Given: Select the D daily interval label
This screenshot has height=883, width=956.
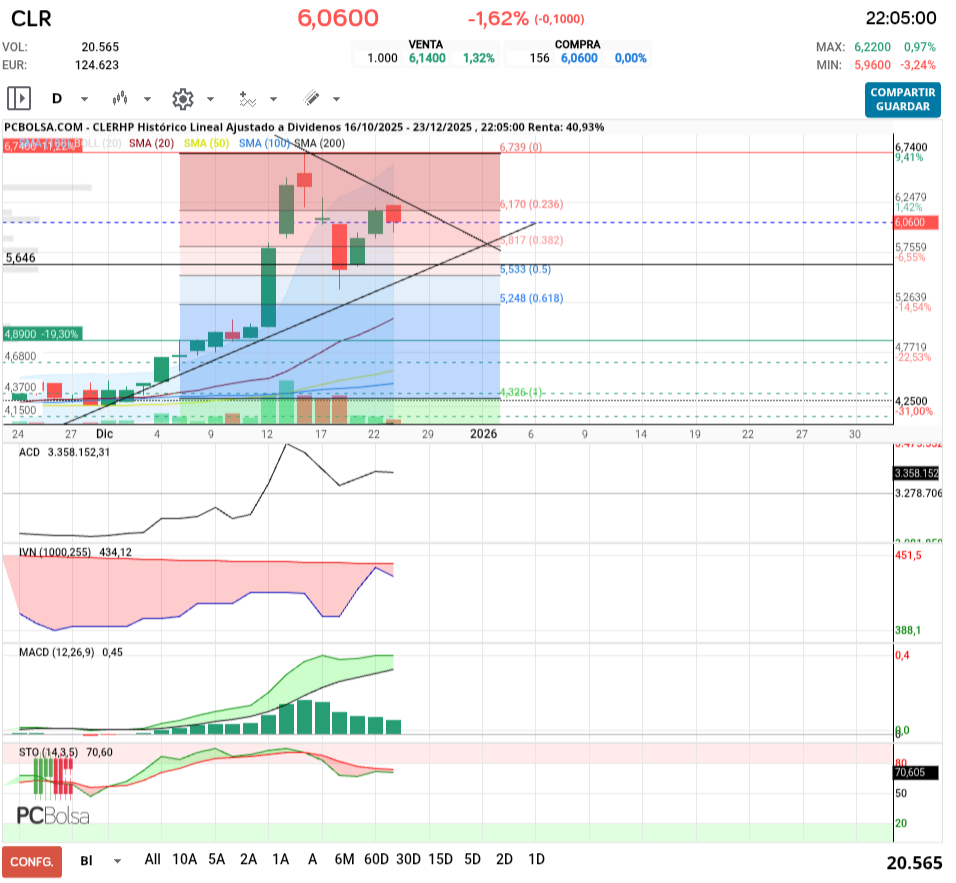Looking at the screenshot, I should (x=57, y=98).
